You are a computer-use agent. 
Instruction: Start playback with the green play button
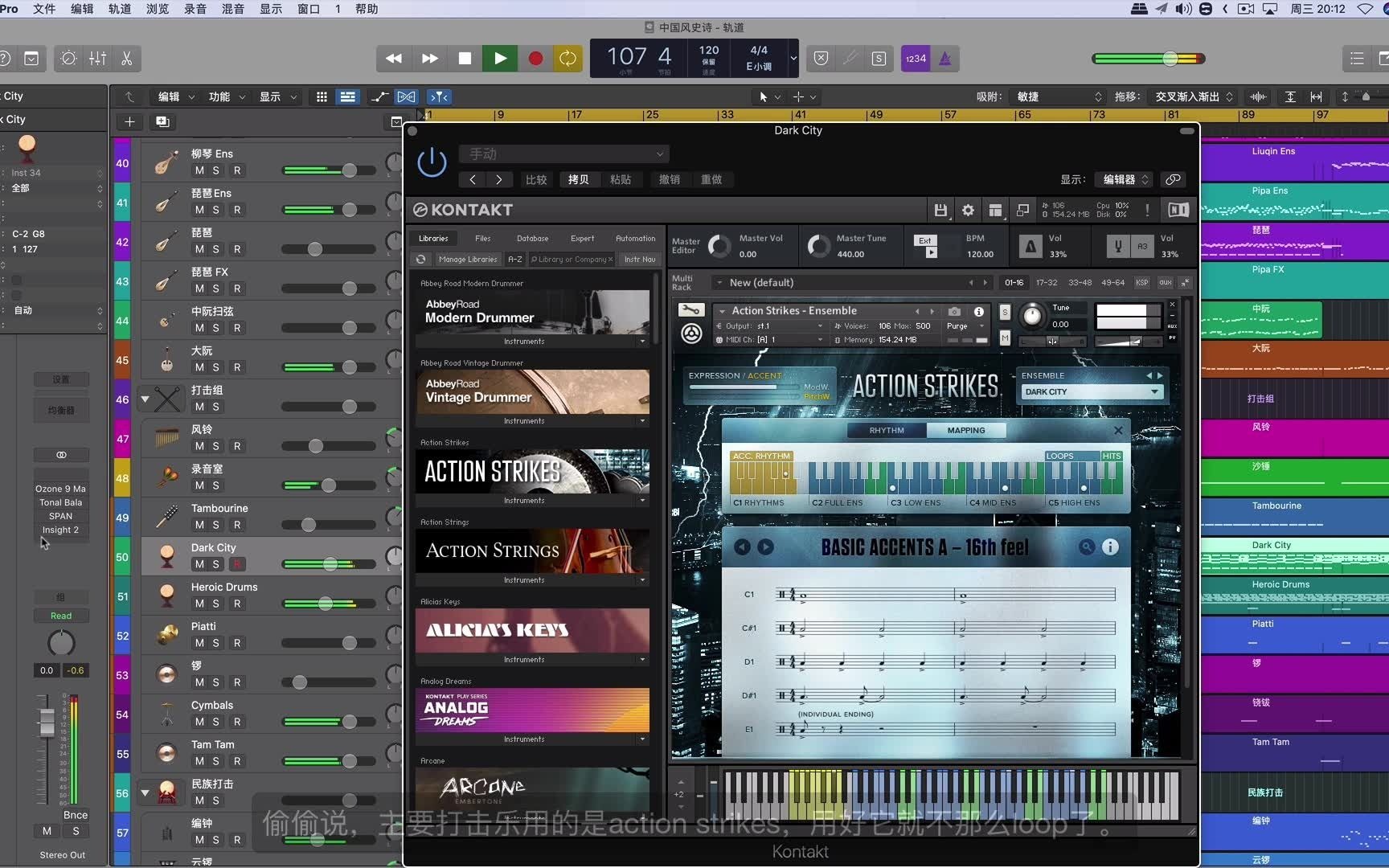click(x=500, y=58)
